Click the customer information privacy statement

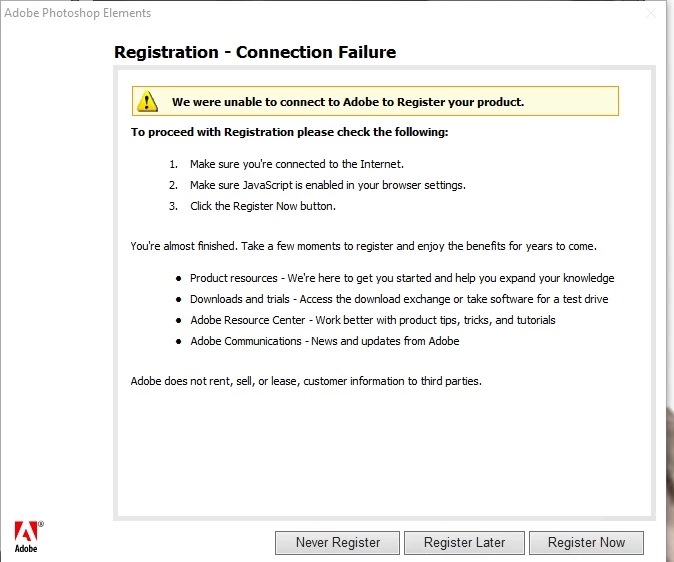point(306,381)
